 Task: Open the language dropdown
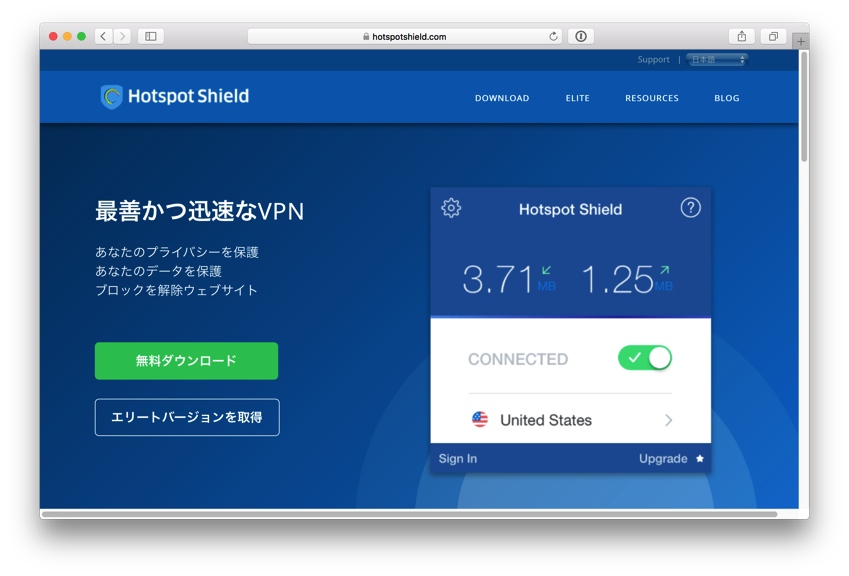click(717, 60)
